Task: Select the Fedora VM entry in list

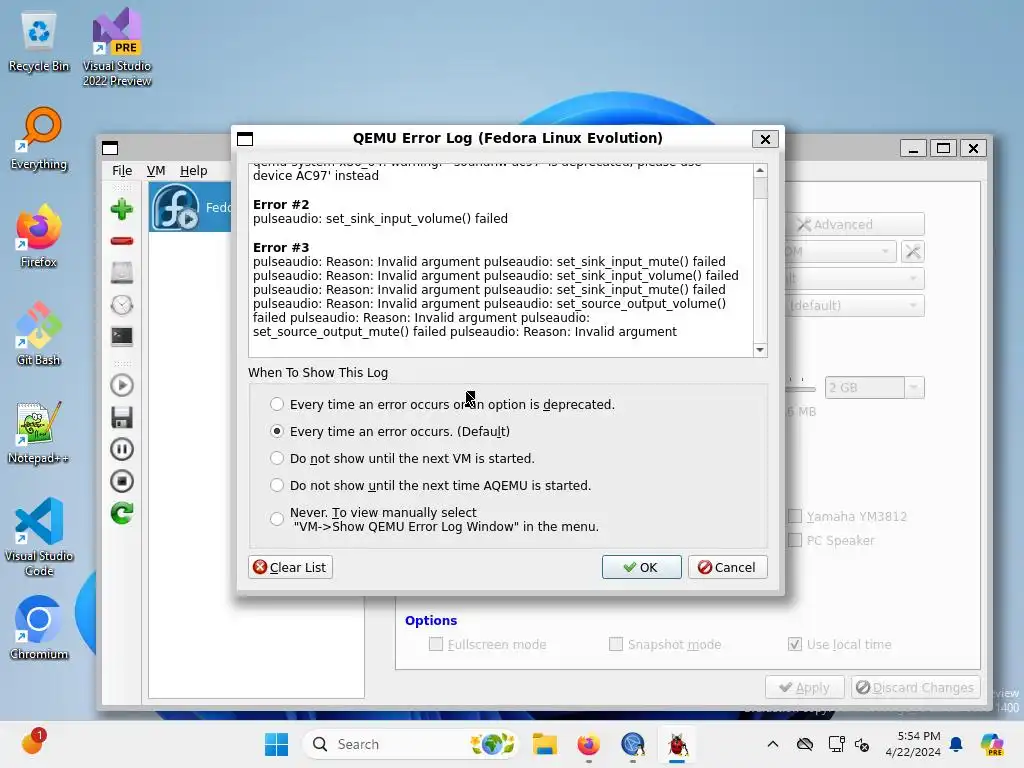Action: 190,207
